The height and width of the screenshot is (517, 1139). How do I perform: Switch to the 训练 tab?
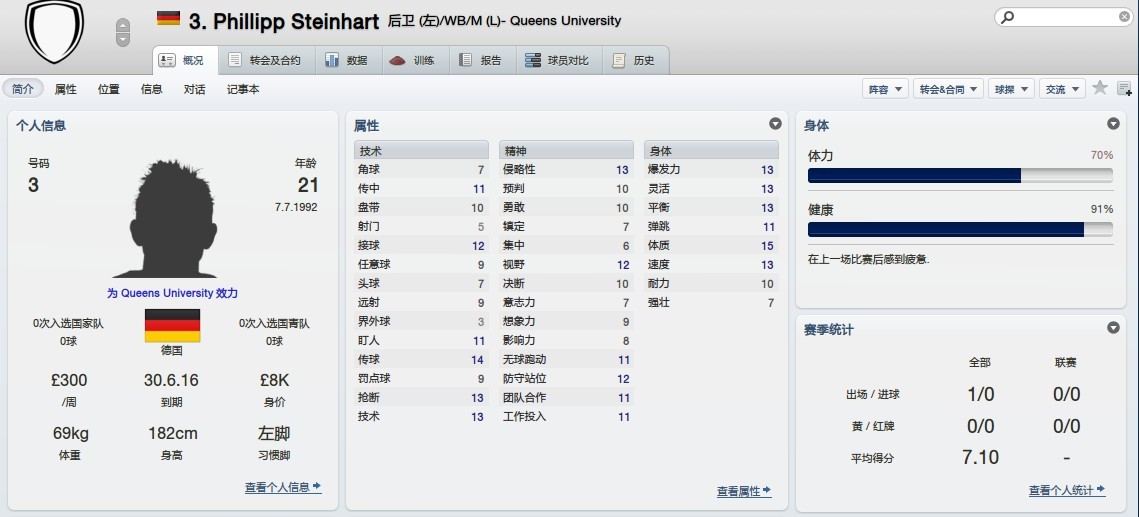click(413, 60)
